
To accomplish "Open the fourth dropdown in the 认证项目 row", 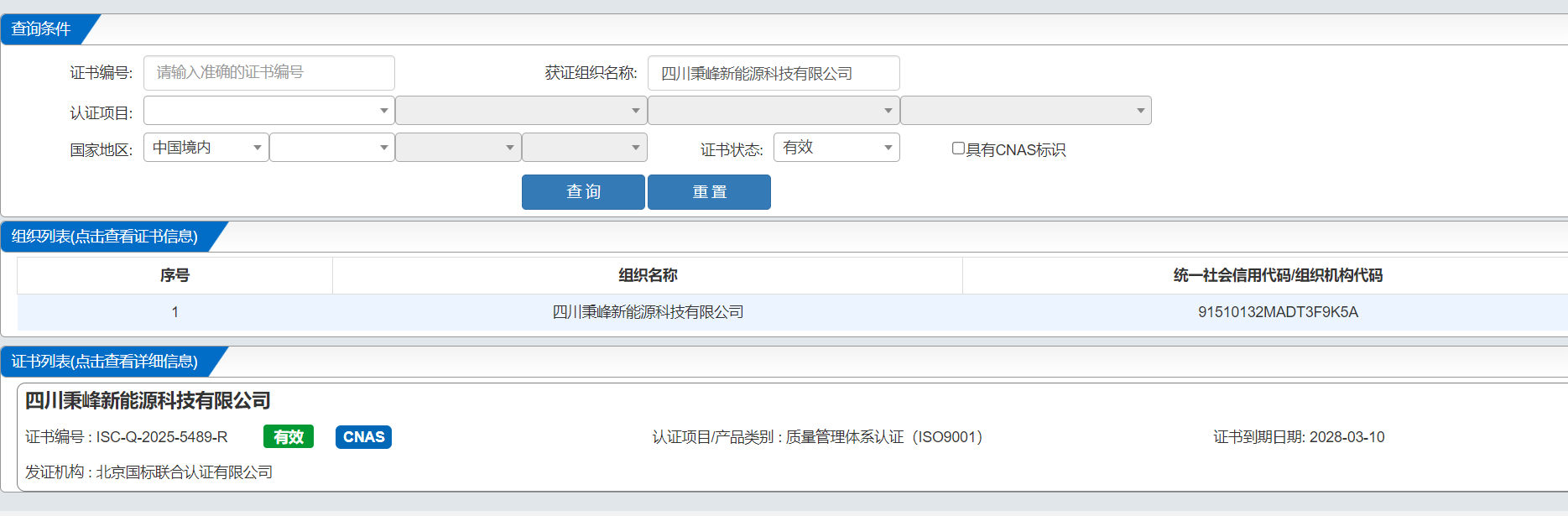I will [1026, 111].
